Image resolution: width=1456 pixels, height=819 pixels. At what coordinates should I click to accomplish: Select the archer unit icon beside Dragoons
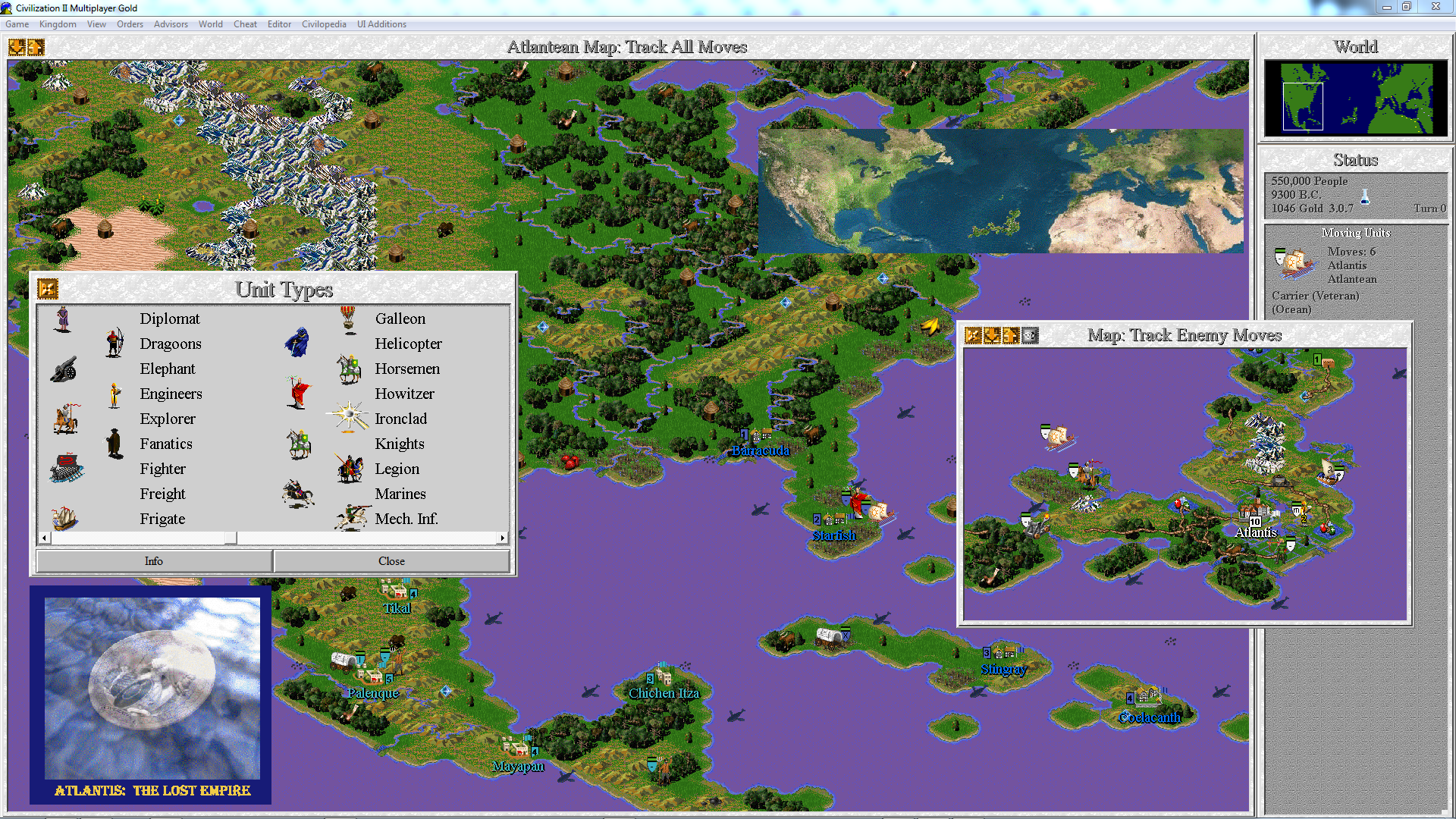[x=115, y=343]
